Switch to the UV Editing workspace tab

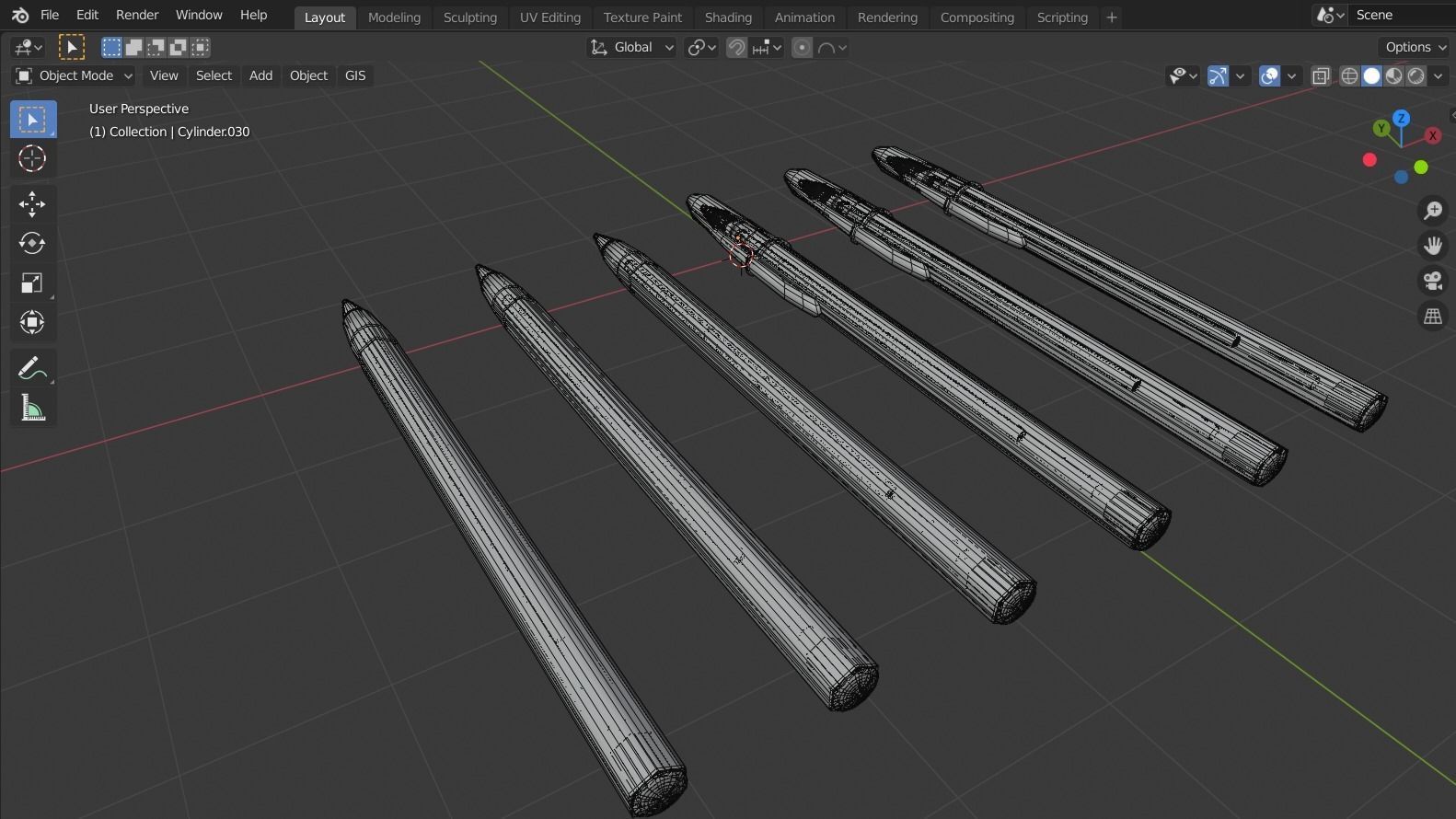pyautogui.click(x=550, y=17)
